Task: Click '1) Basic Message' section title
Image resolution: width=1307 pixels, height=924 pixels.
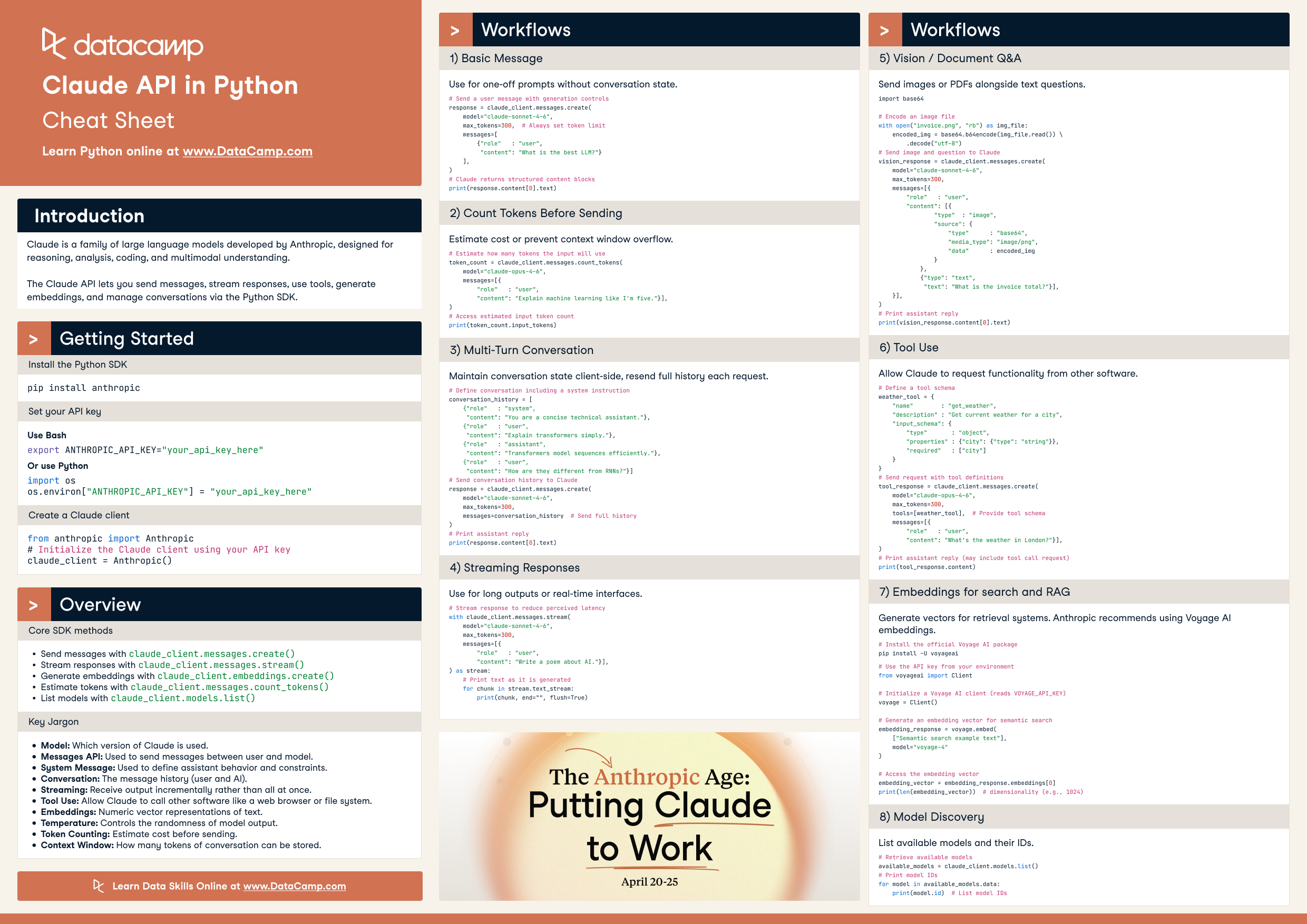Action: point(496,58)
